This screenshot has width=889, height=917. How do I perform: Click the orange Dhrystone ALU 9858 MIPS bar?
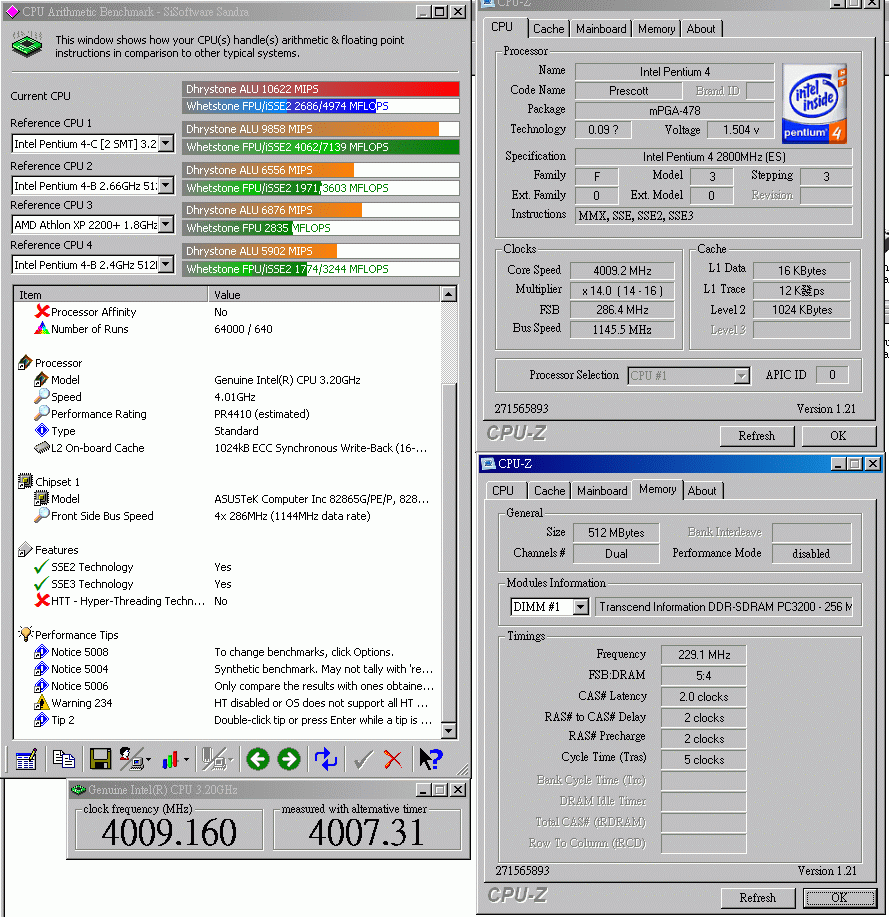click(x=321, y=129)
